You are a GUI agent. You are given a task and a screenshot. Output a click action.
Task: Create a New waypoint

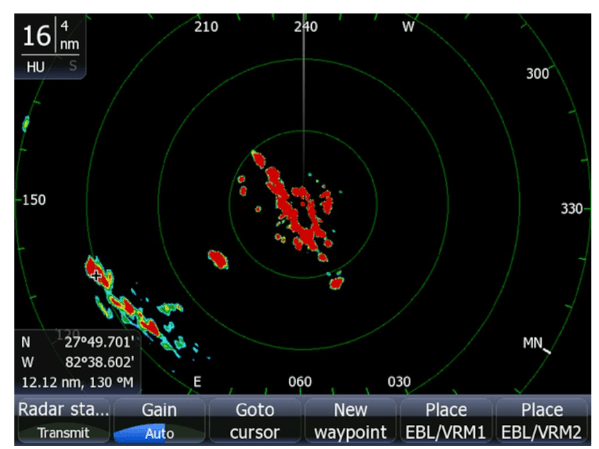tap(350, 421)
